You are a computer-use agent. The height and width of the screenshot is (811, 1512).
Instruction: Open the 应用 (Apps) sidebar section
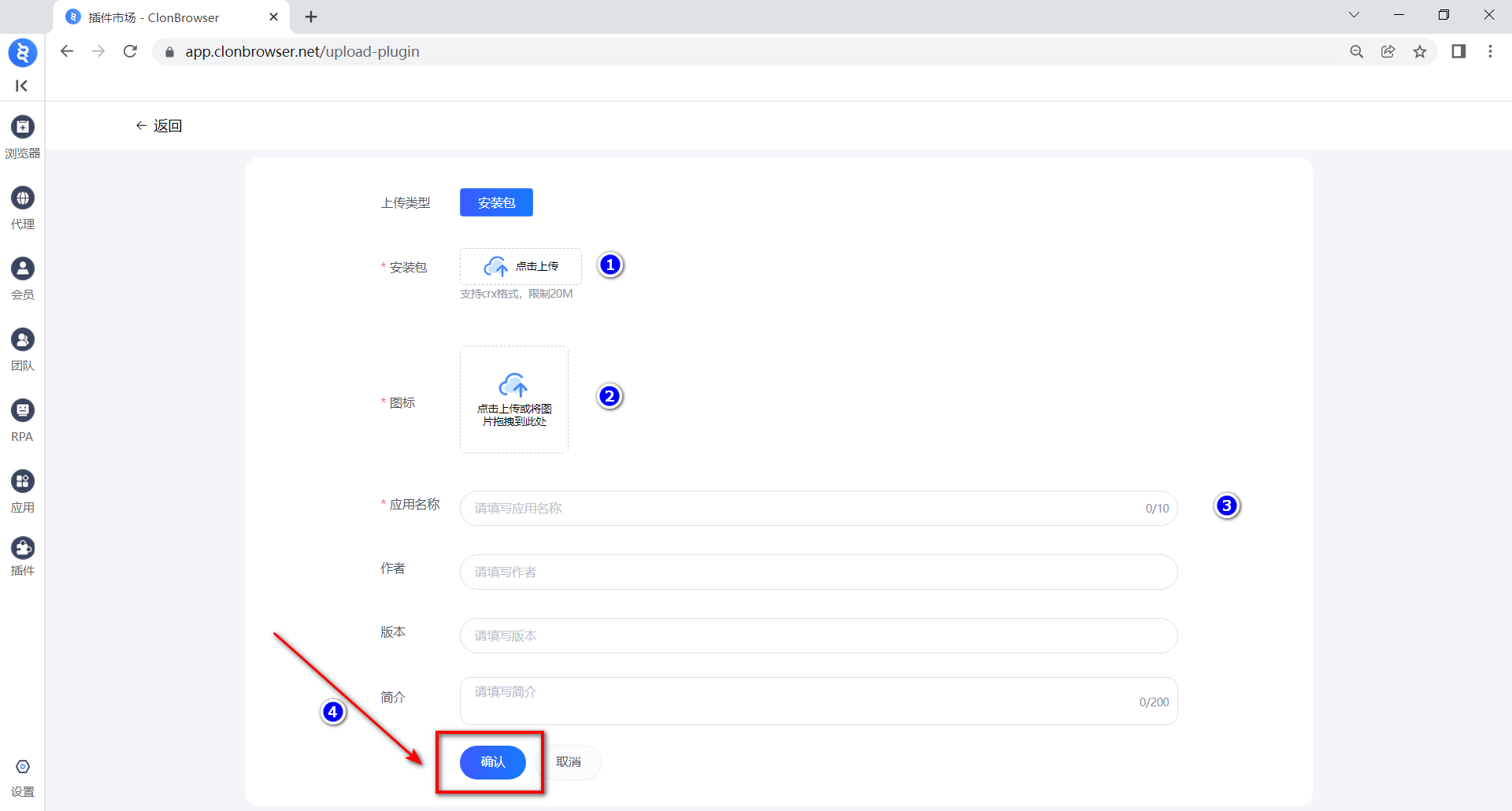[x=22, y=491]
